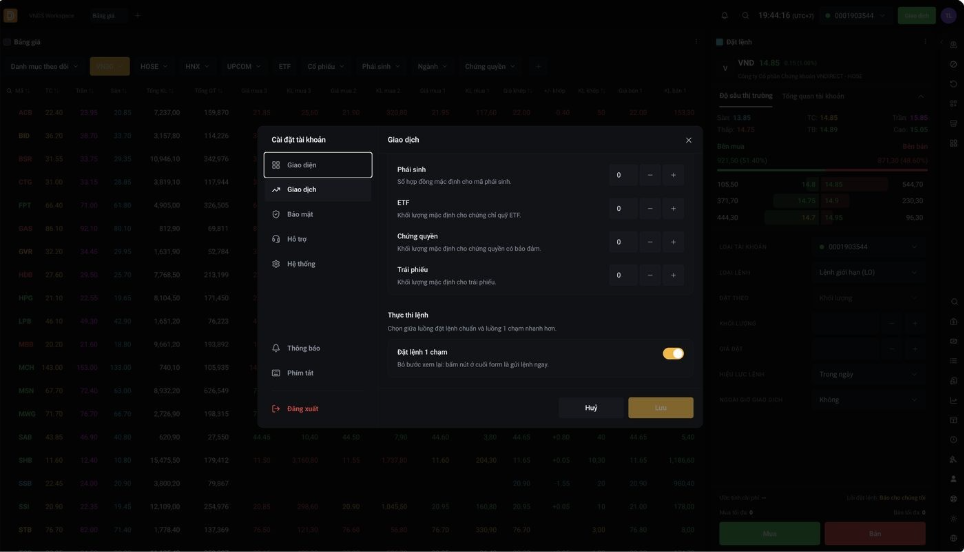964x552 pixels.
Task: Click the ACB ticker in price table
Action: click(x=25, y=112)
